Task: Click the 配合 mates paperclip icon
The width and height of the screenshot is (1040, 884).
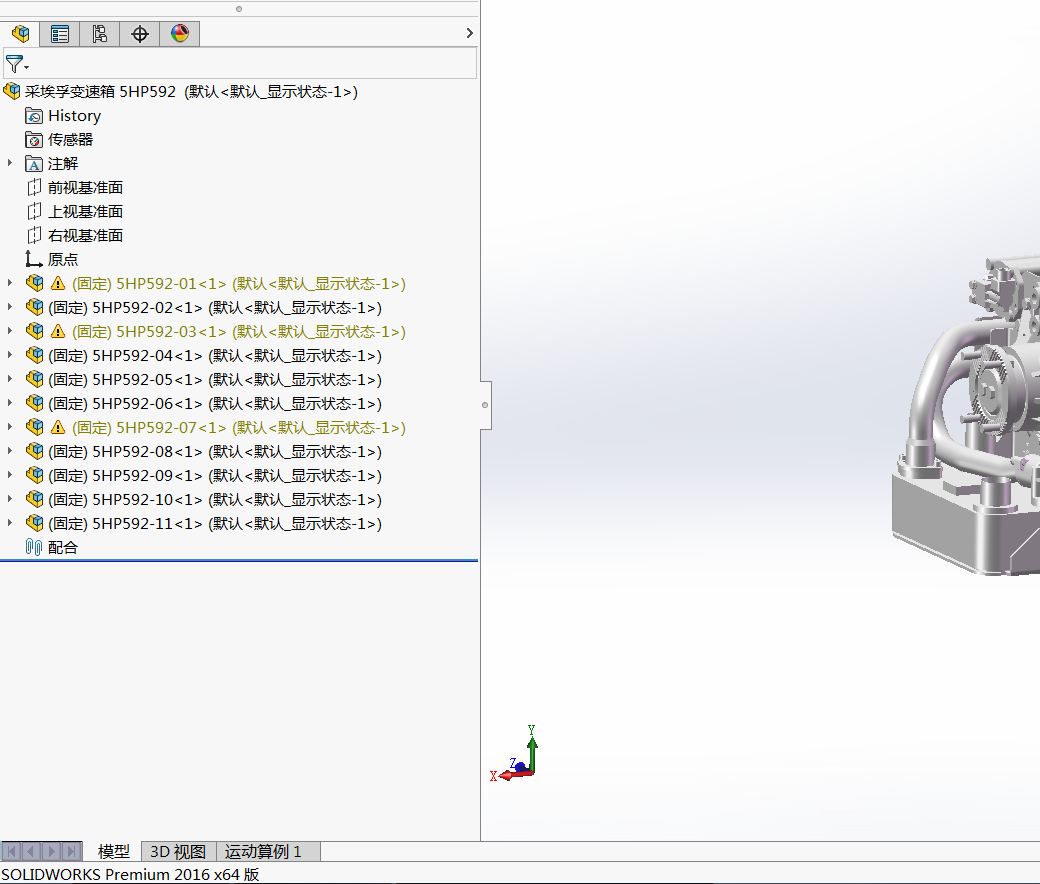Action: pos(34,547)
